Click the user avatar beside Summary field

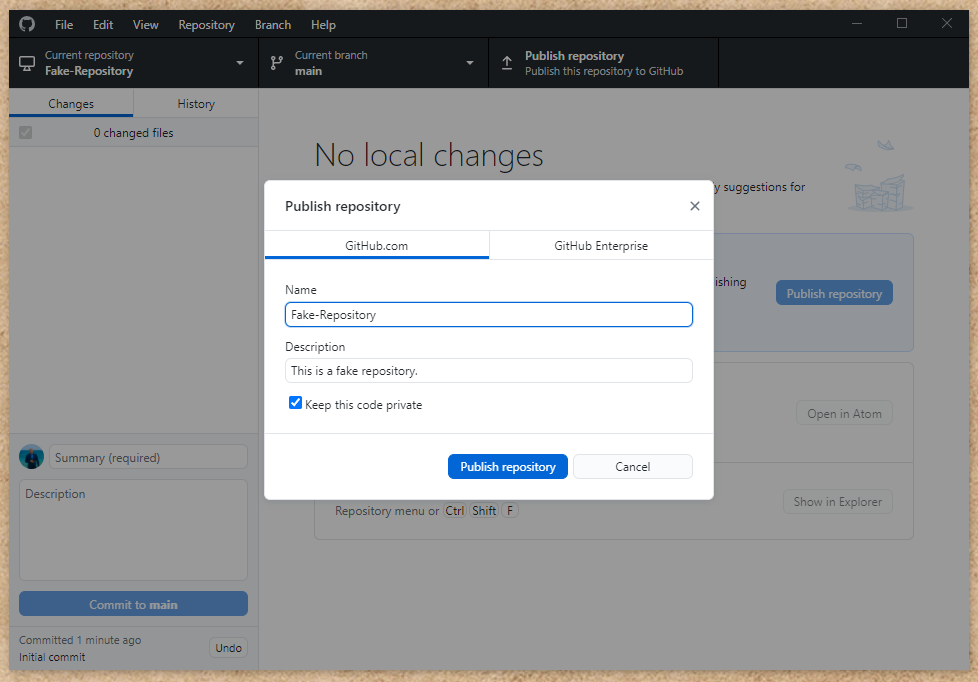[x=31, y=457]
